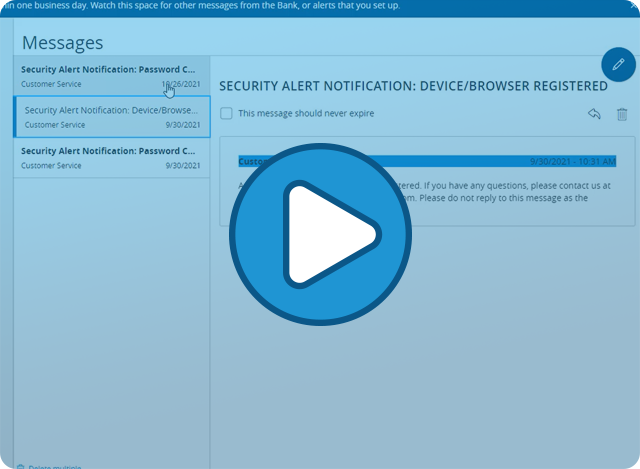Click the 'Delete multiple' link at the bottom
Viewport: 640px width, 469px height.
50,467
